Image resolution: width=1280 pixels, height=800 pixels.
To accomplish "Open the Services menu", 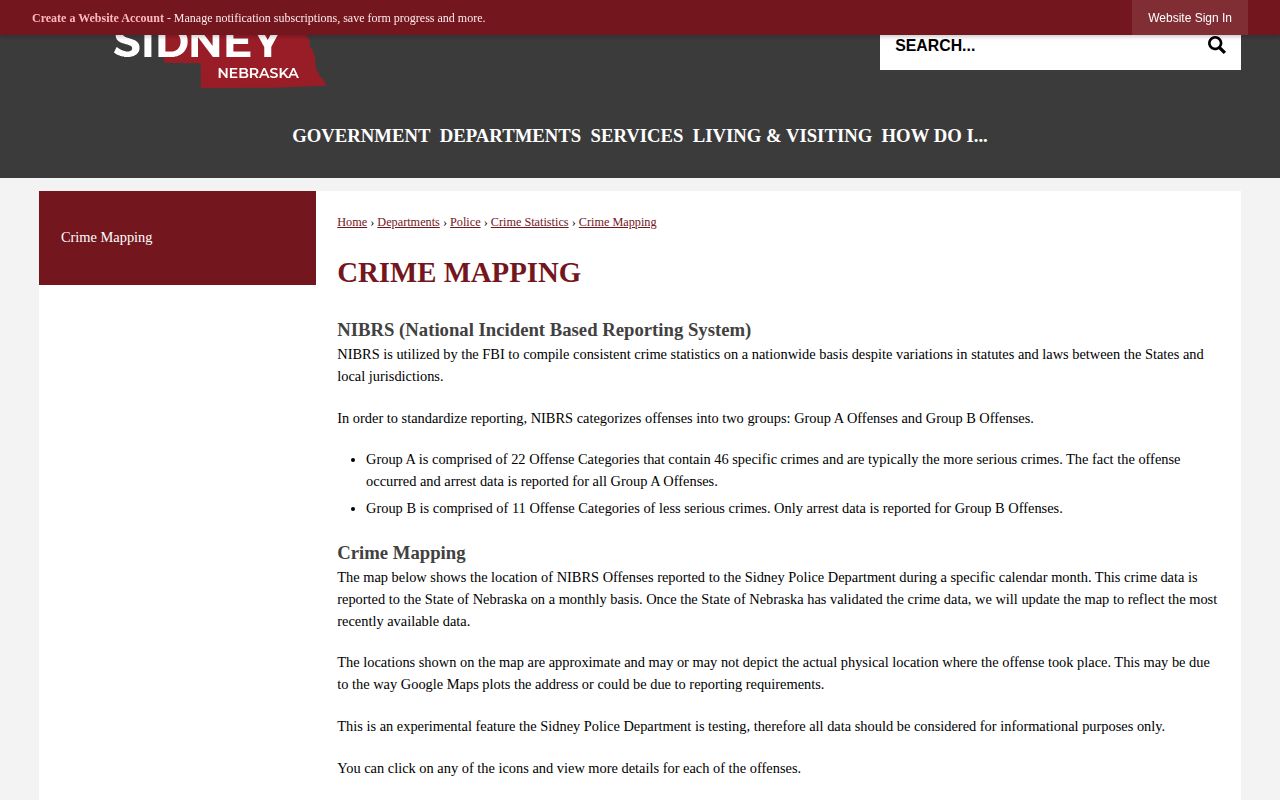I will (x=637, y=136).
